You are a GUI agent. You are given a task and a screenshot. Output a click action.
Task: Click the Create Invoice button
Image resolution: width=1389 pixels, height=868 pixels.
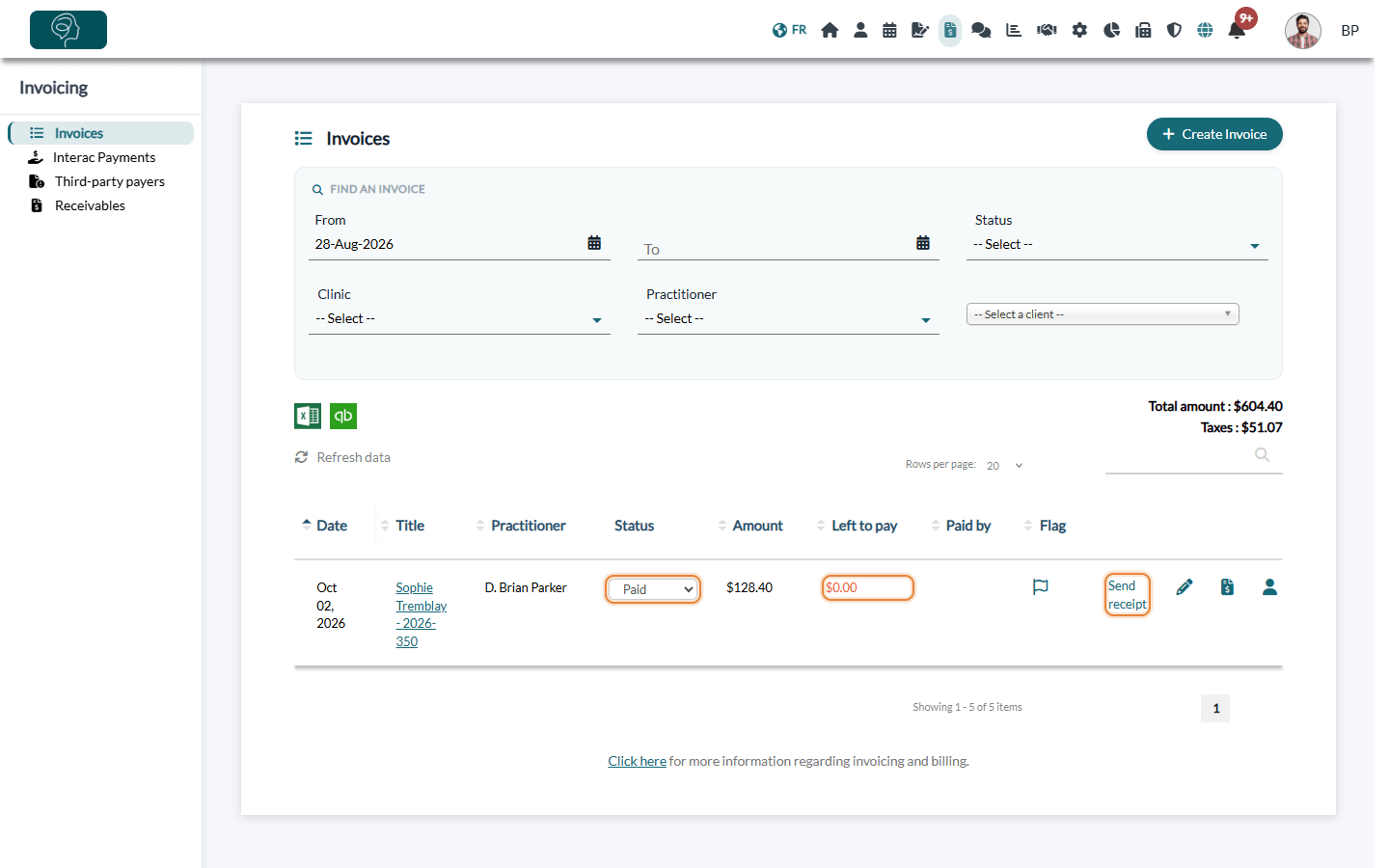1214,134
